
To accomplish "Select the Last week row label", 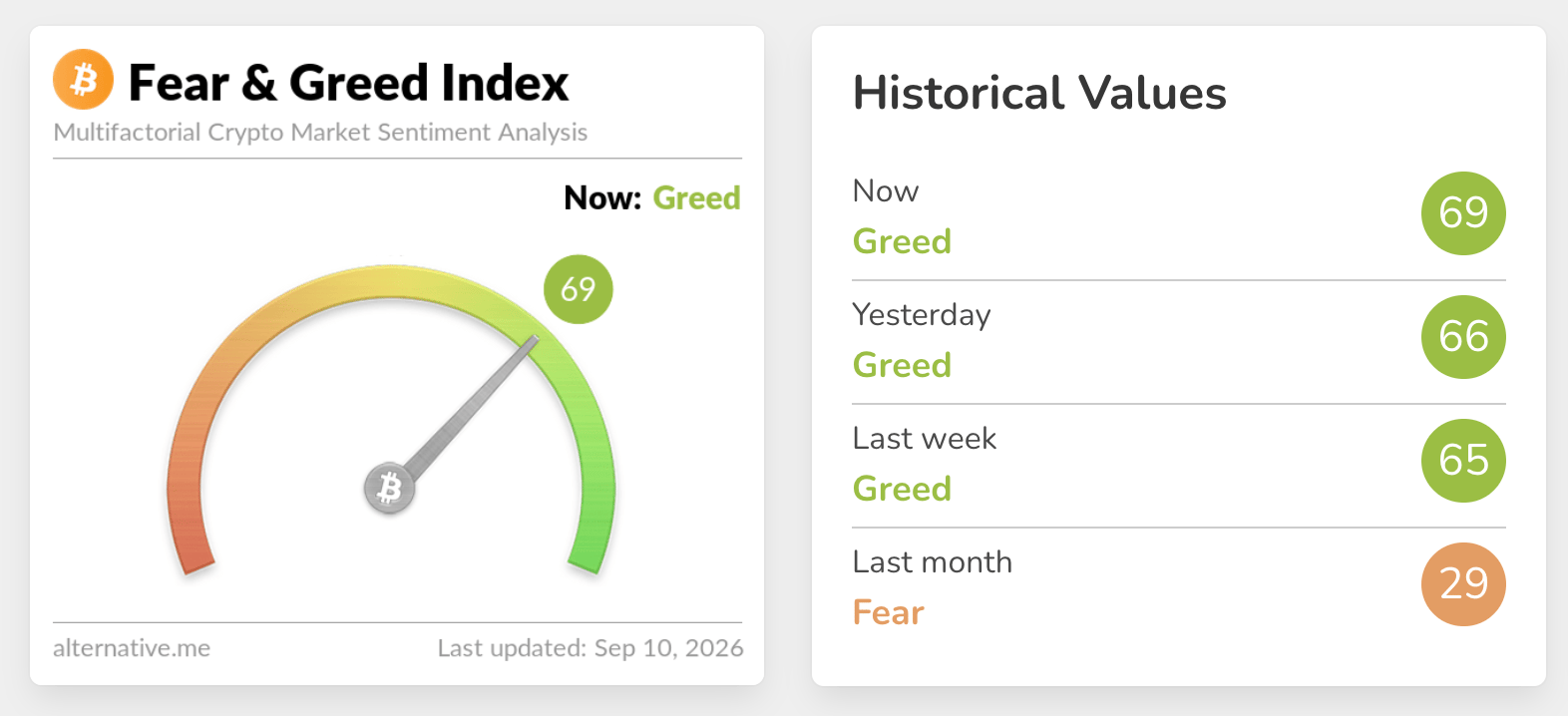I will [925, 438].
